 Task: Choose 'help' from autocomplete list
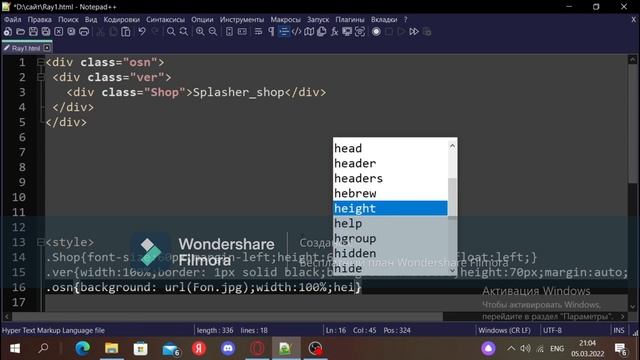coord(390,223)
